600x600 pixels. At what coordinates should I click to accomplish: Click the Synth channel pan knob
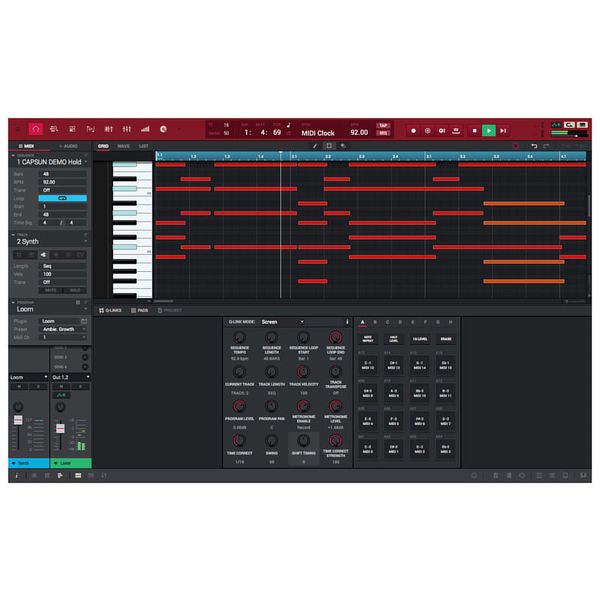[x=18, y=407]
